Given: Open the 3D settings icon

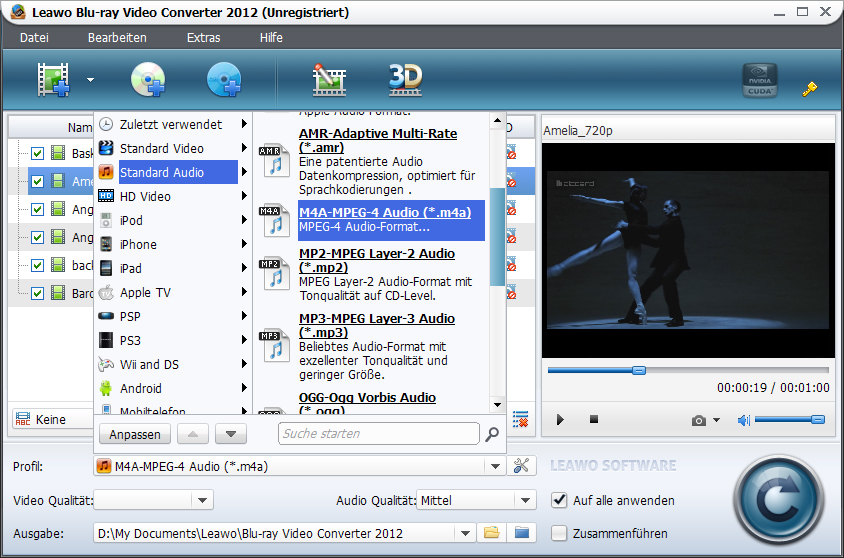Looking at the screenshot, I should [x=405, y=78].
